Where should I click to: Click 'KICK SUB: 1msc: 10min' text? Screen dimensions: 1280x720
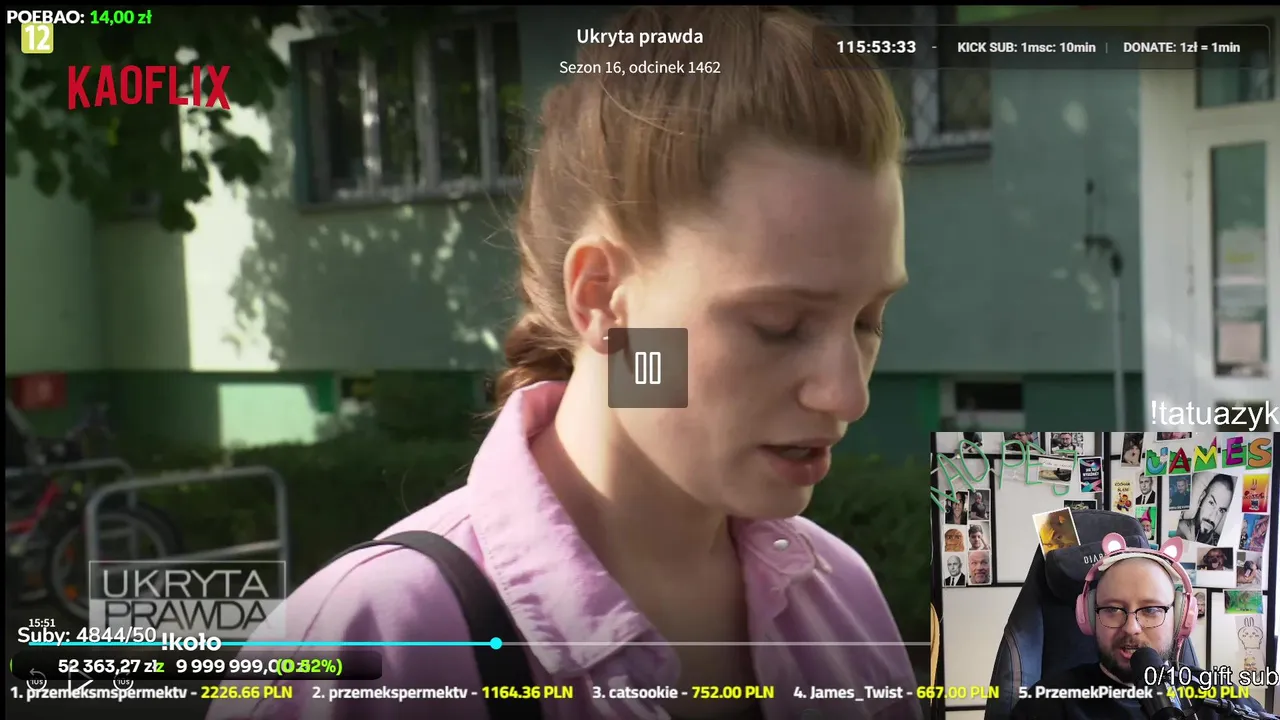pyautogui.click(x=1026, y=47)
